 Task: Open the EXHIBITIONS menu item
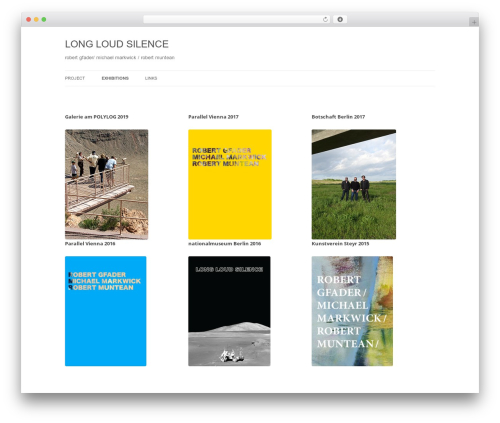(115, 78)
